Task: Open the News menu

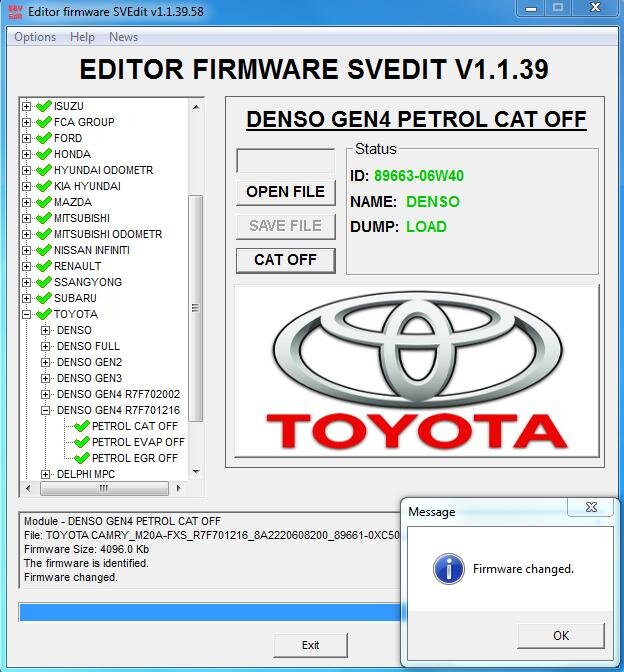Action: [123, 37]
